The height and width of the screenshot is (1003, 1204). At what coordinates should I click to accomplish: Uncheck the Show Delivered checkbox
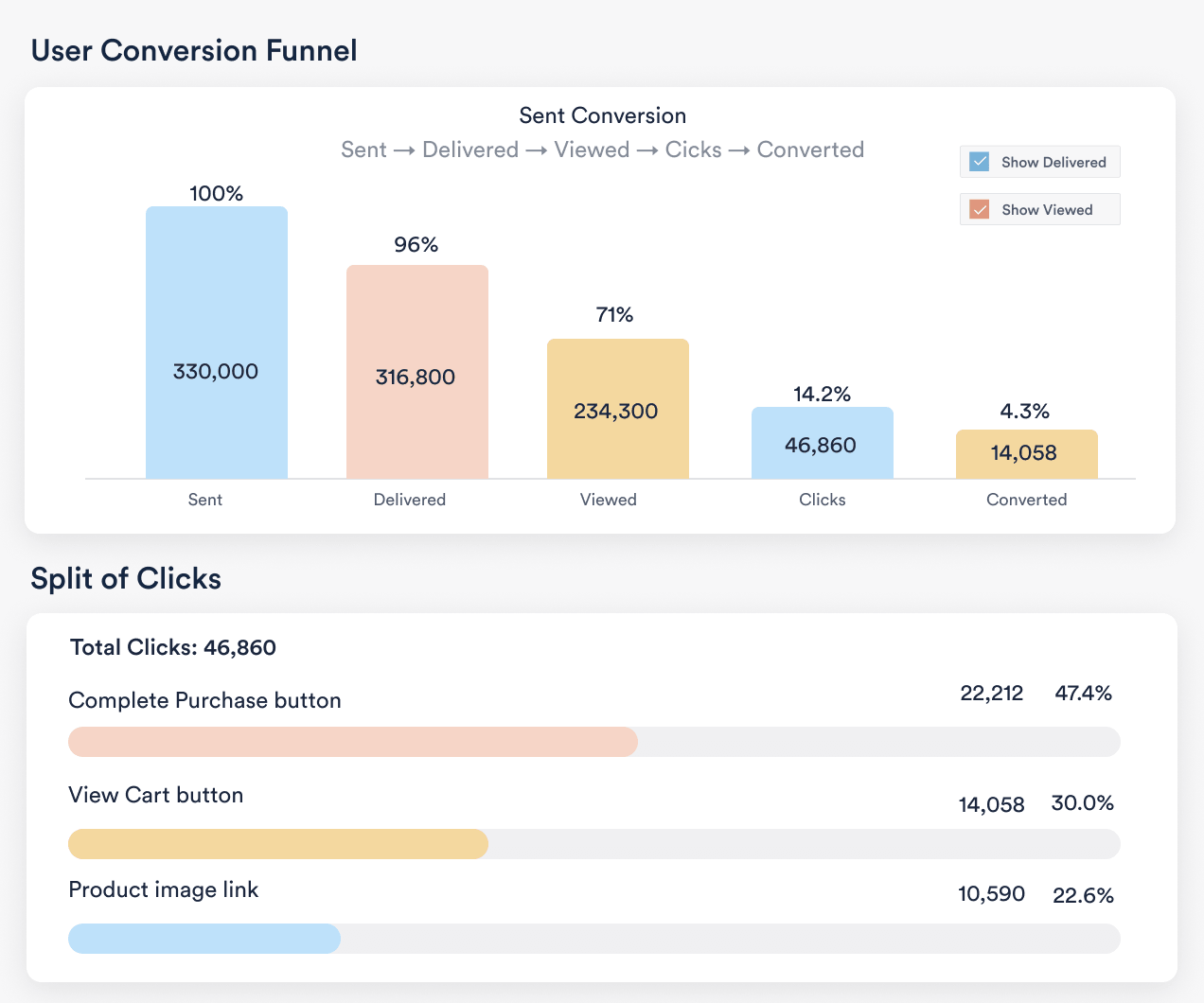click(980, 162)
